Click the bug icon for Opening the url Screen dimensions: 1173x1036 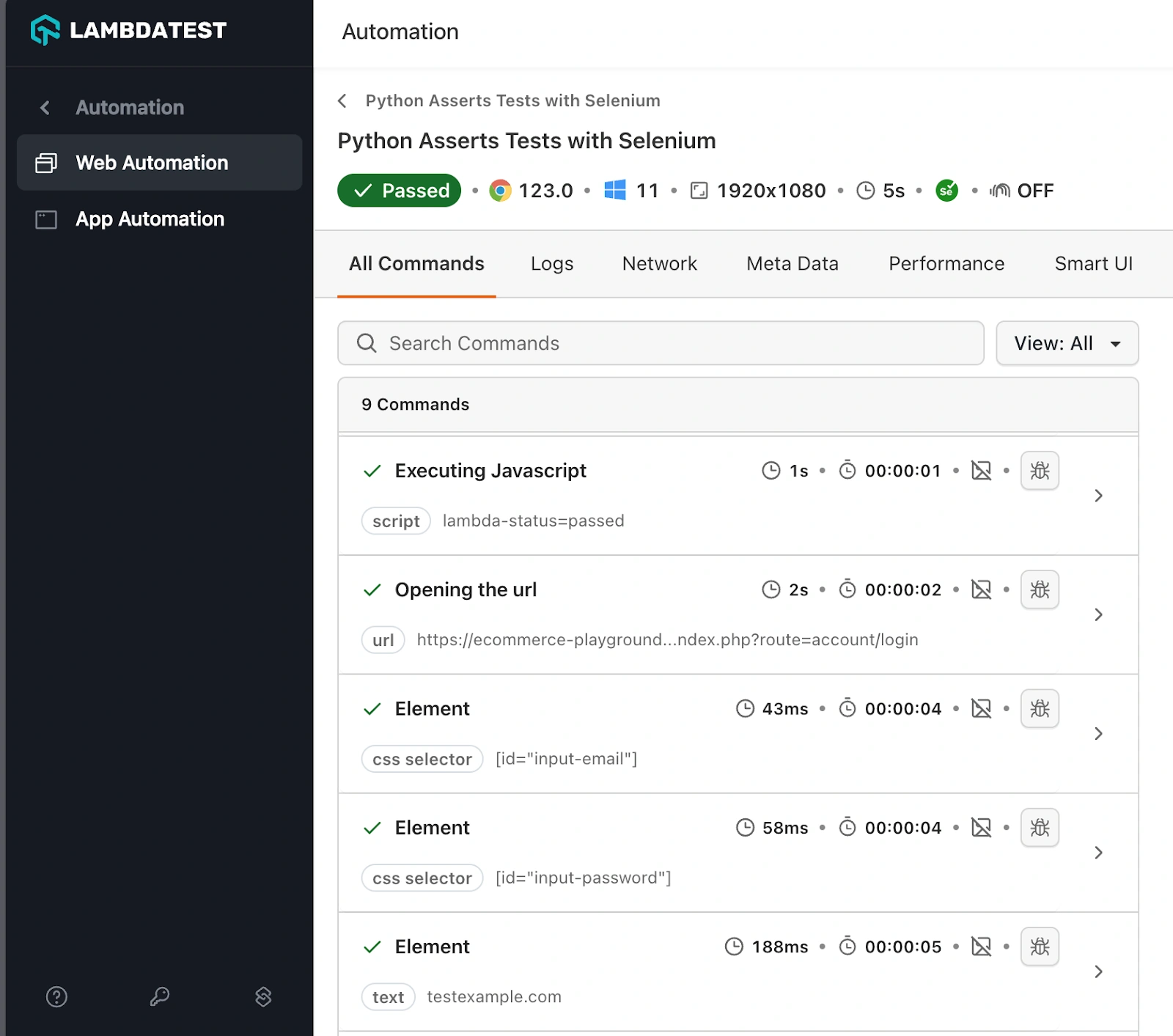1040,589
